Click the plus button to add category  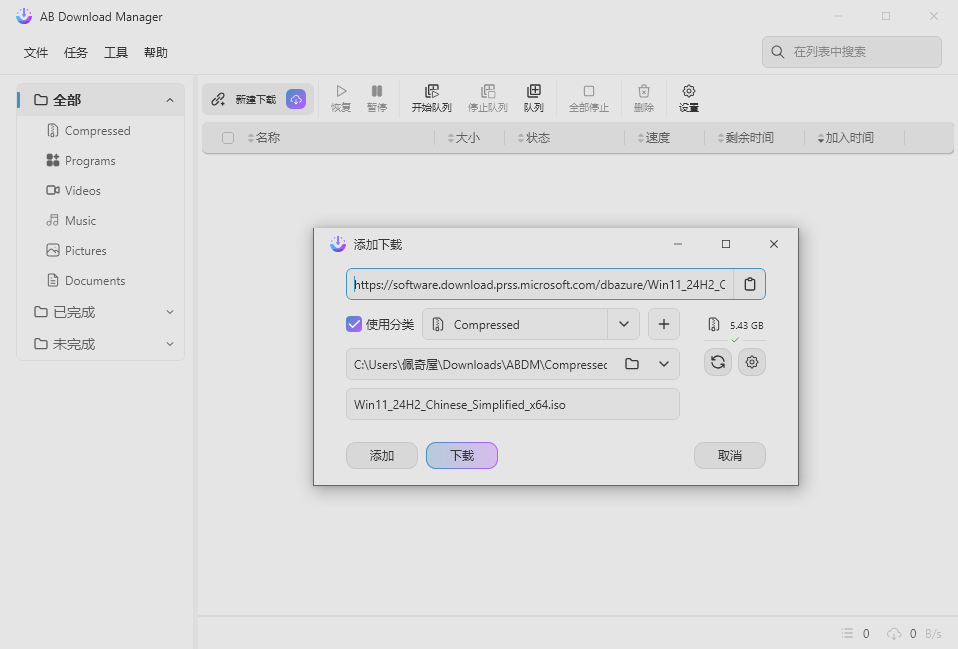(664, 324)
